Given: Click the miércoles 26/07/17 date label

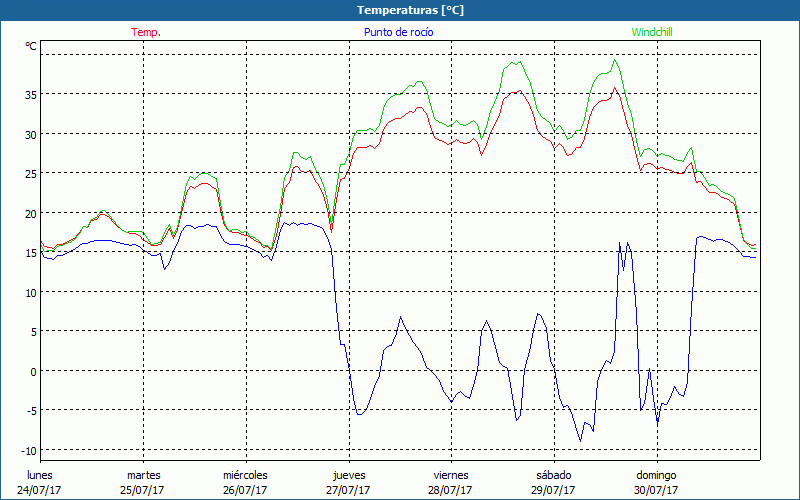Looking at the screenshot, I should (245, 482).
